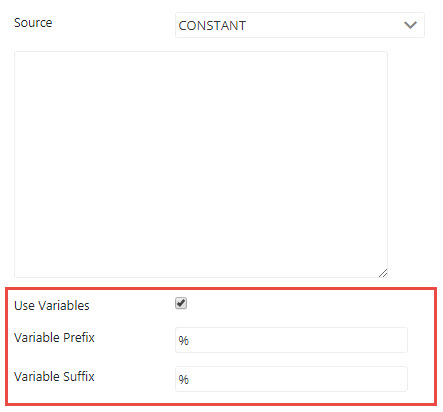Focus the Variable Suffix input field
The image size is (443, 412).
(x=291, y=379)
